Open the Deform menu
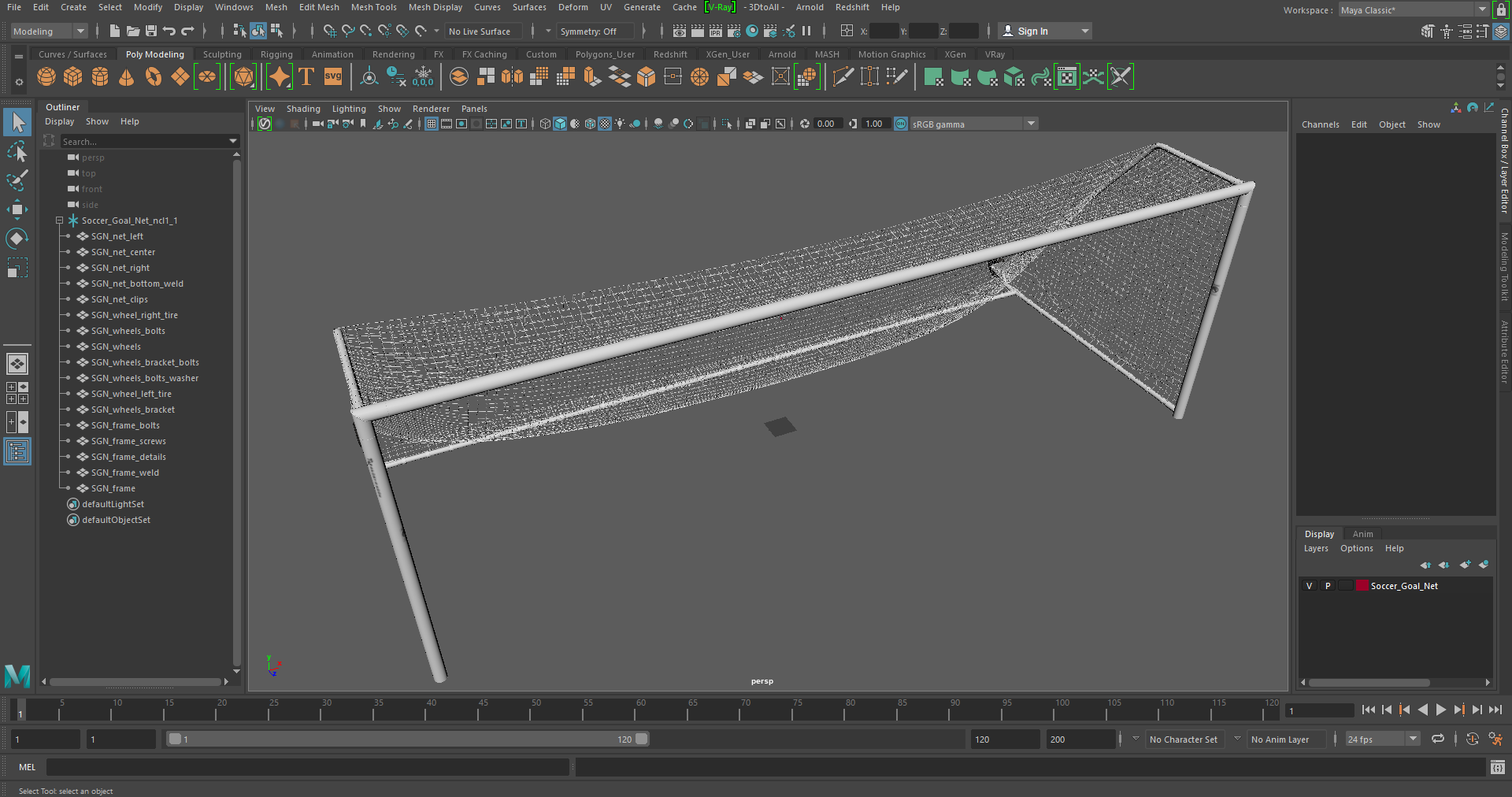Image resolution: width=1512 pixels, height=797 pixels. point(573,7)
